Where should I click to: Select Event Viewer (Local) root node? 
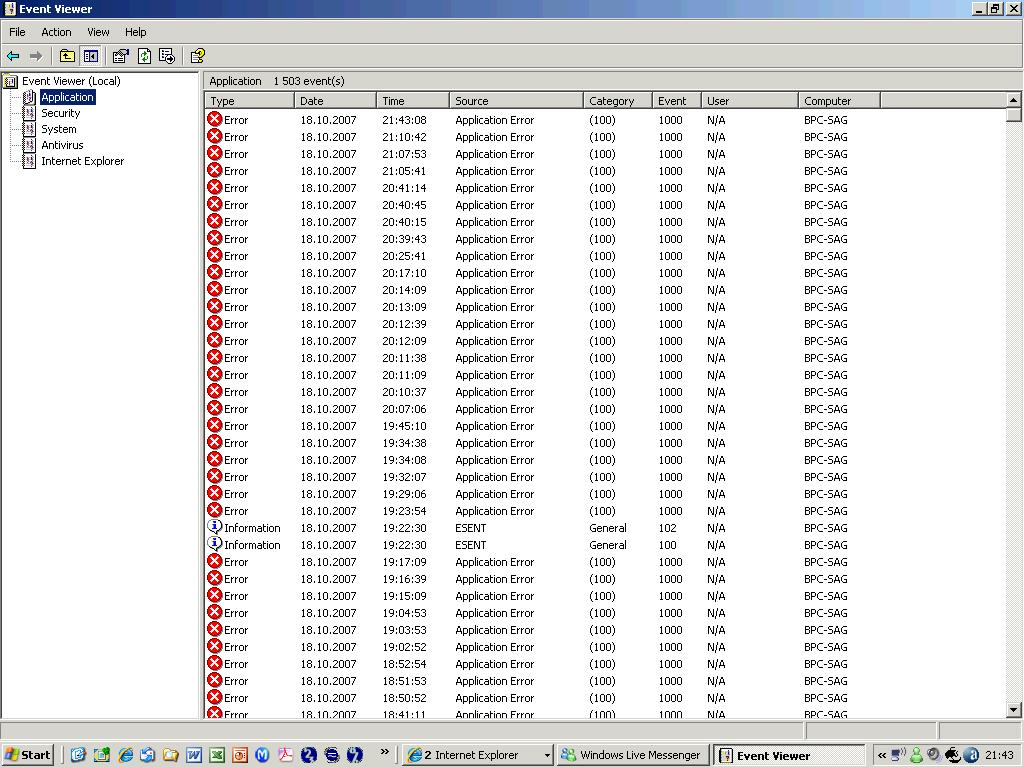point(71,81)
